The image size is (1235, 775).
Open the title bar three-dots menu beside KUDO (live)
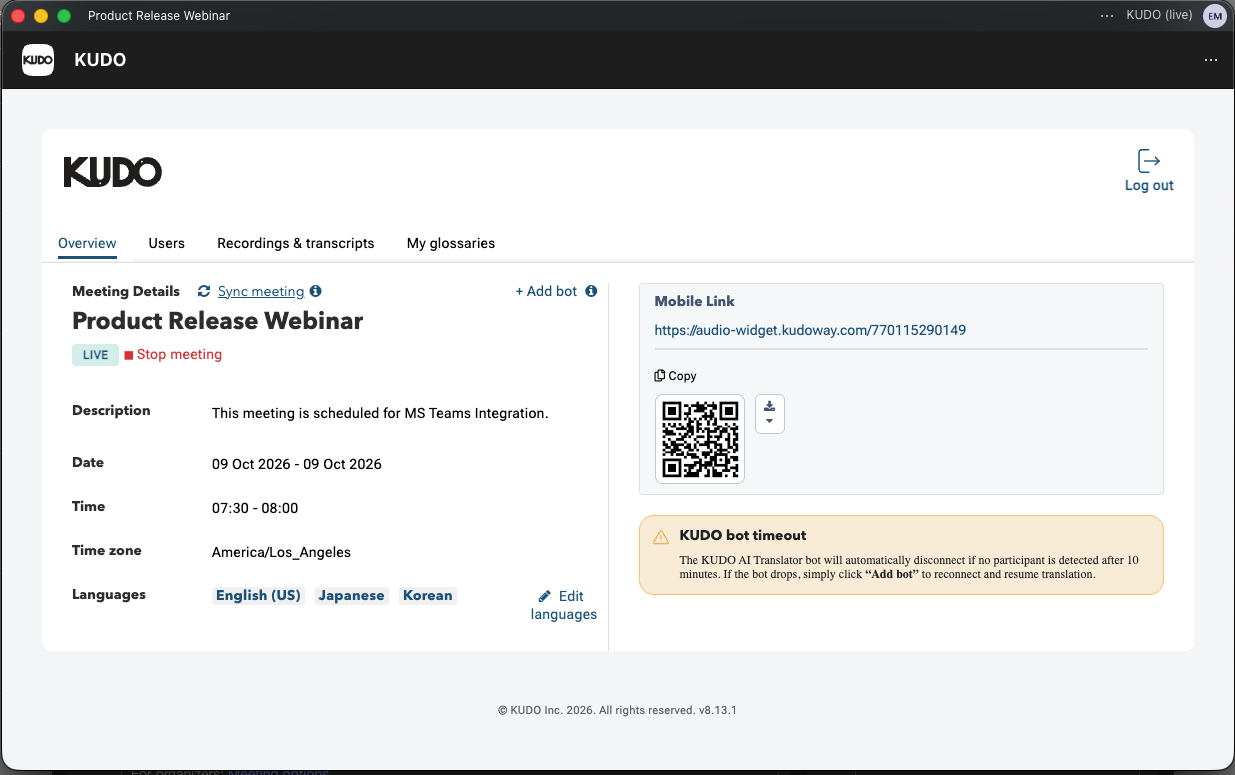1106,16
